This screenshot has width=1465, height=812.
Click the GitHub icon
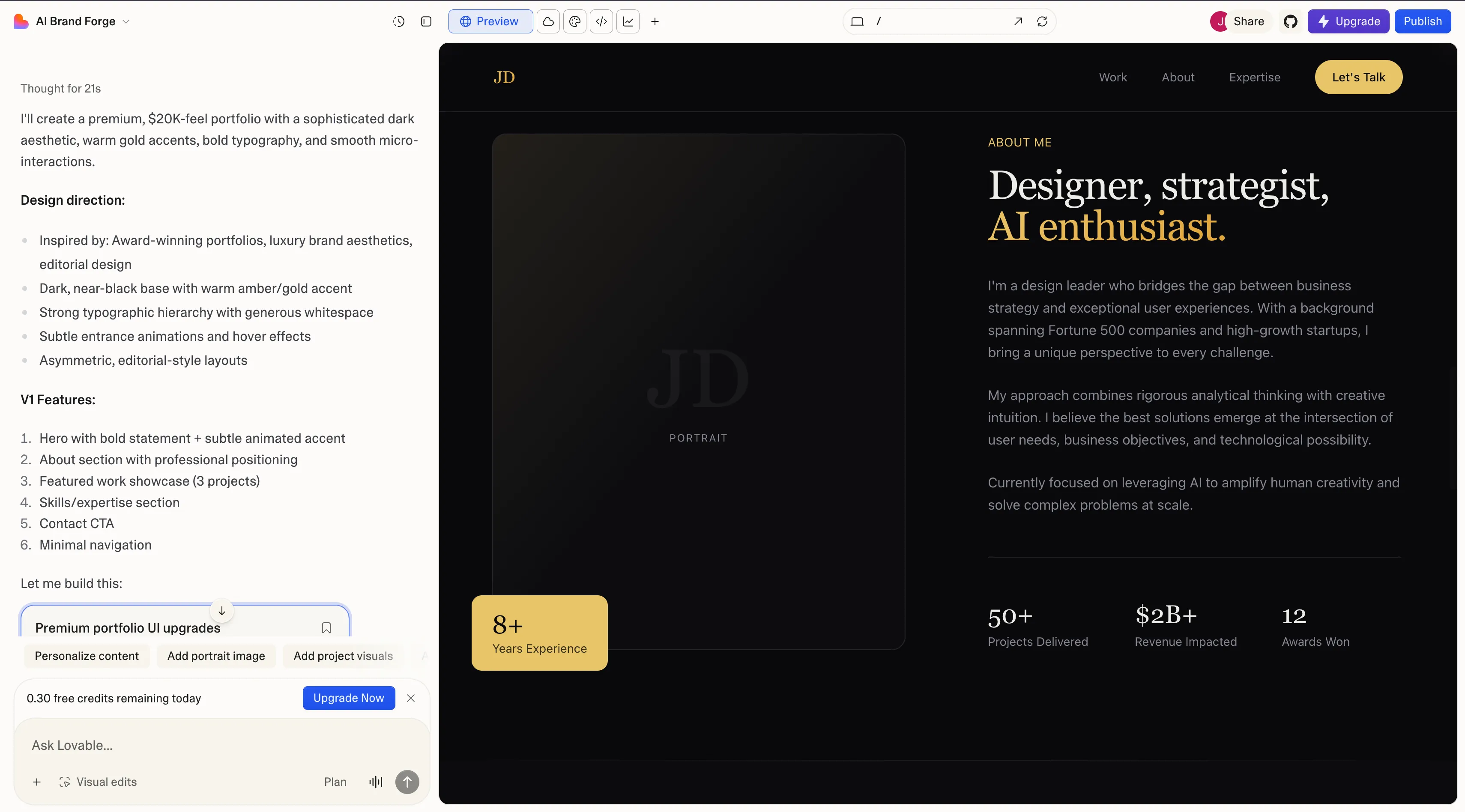(1290, 21)
